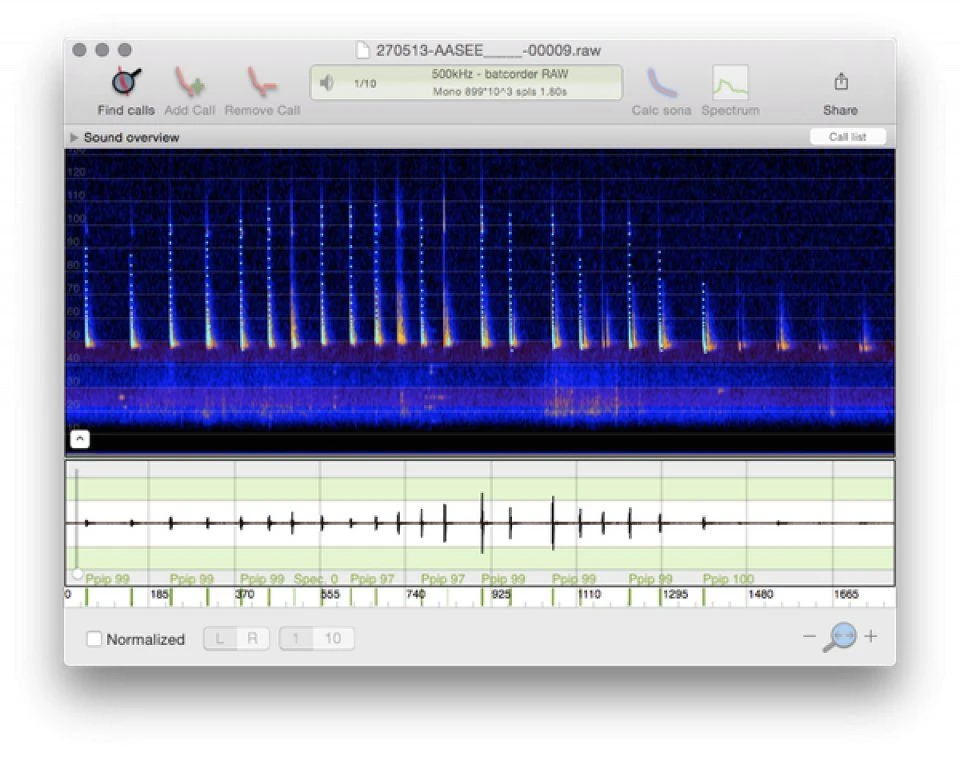Screen dimensions: 960x757
Task: Open the Spectrum view icon
Action: [x=730, y=82]
